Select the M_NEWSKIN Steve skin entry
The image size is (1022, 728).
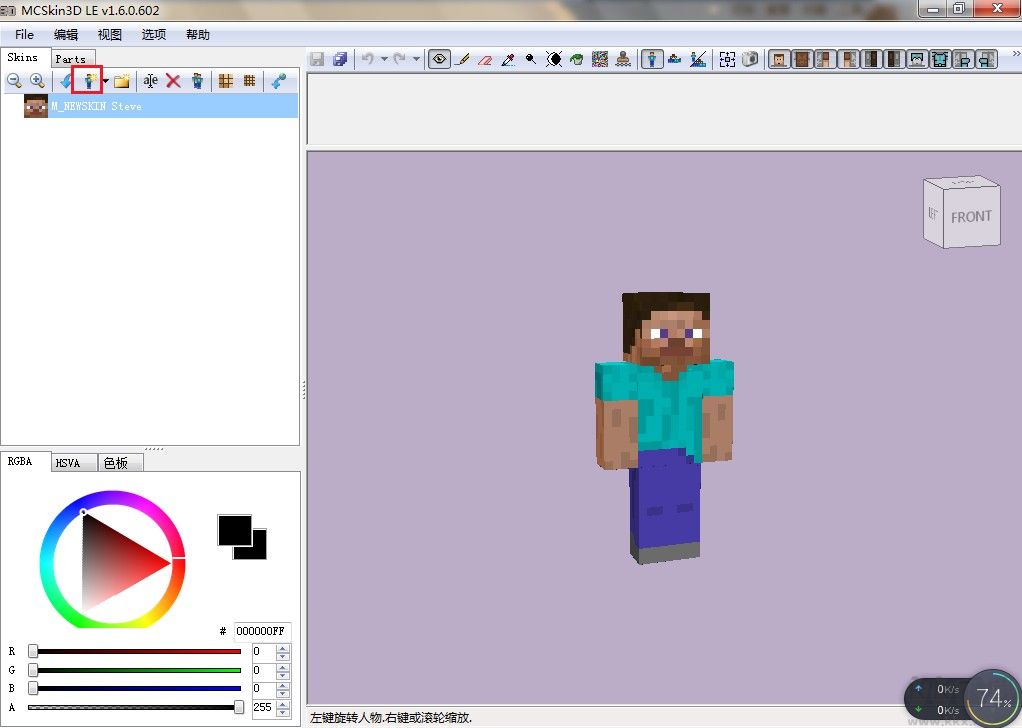tap(97, 106)
